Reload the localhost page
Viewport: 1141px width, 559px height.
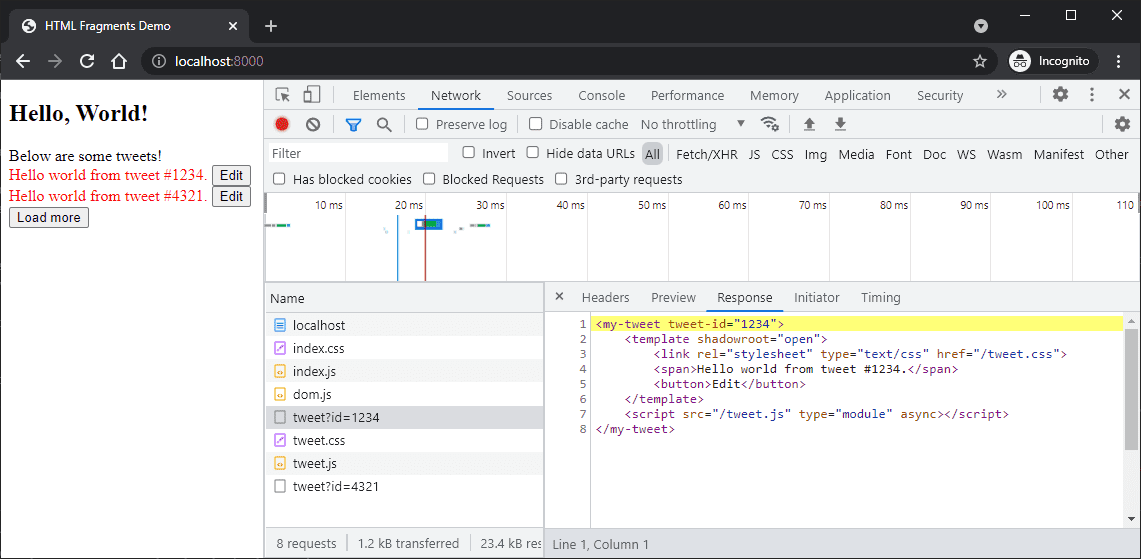(x=87, y=61)
